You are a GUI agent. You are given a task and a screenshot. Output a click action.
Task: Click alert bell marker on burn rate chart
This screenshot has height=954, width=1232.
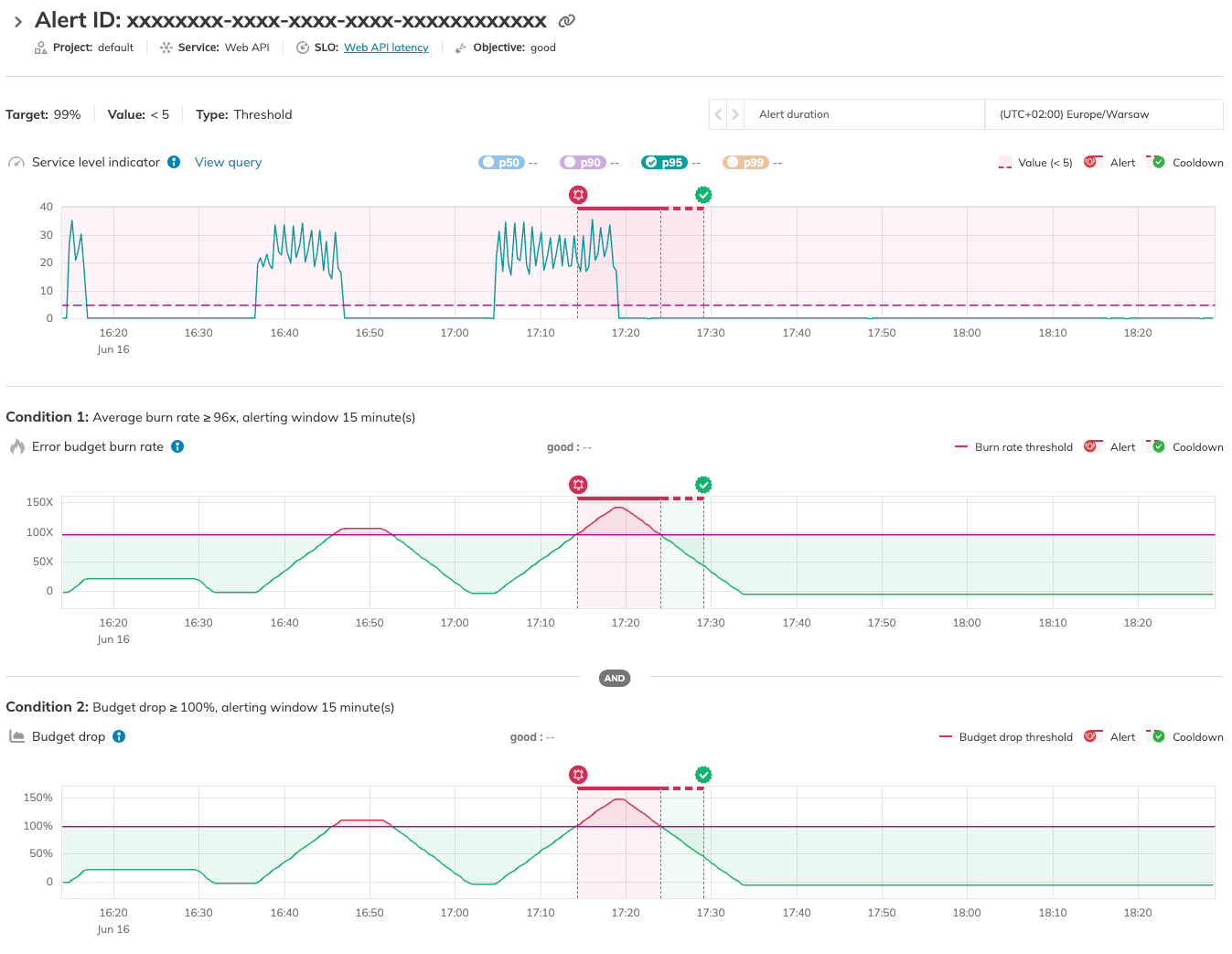coord(578,485)
